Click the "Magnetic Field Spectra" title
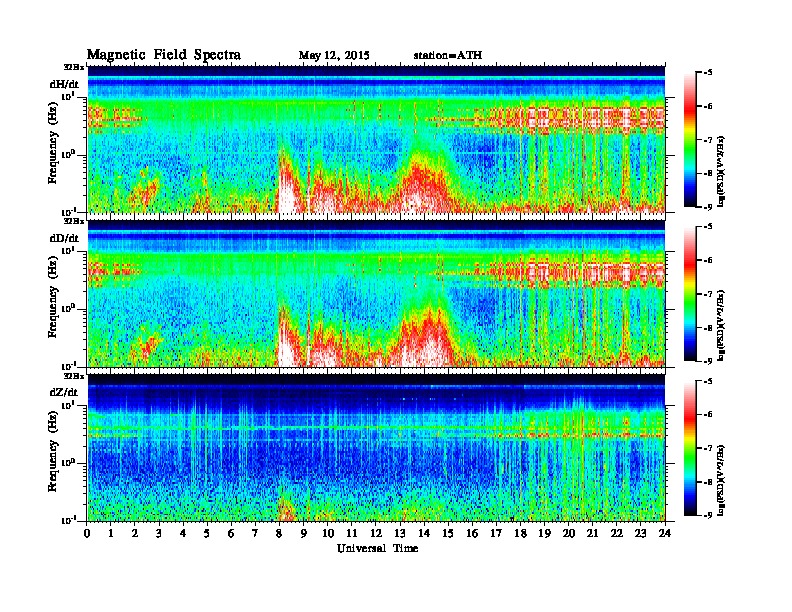Image resolution: width=792 pixels, height=612 pixels. coord(164,55)
